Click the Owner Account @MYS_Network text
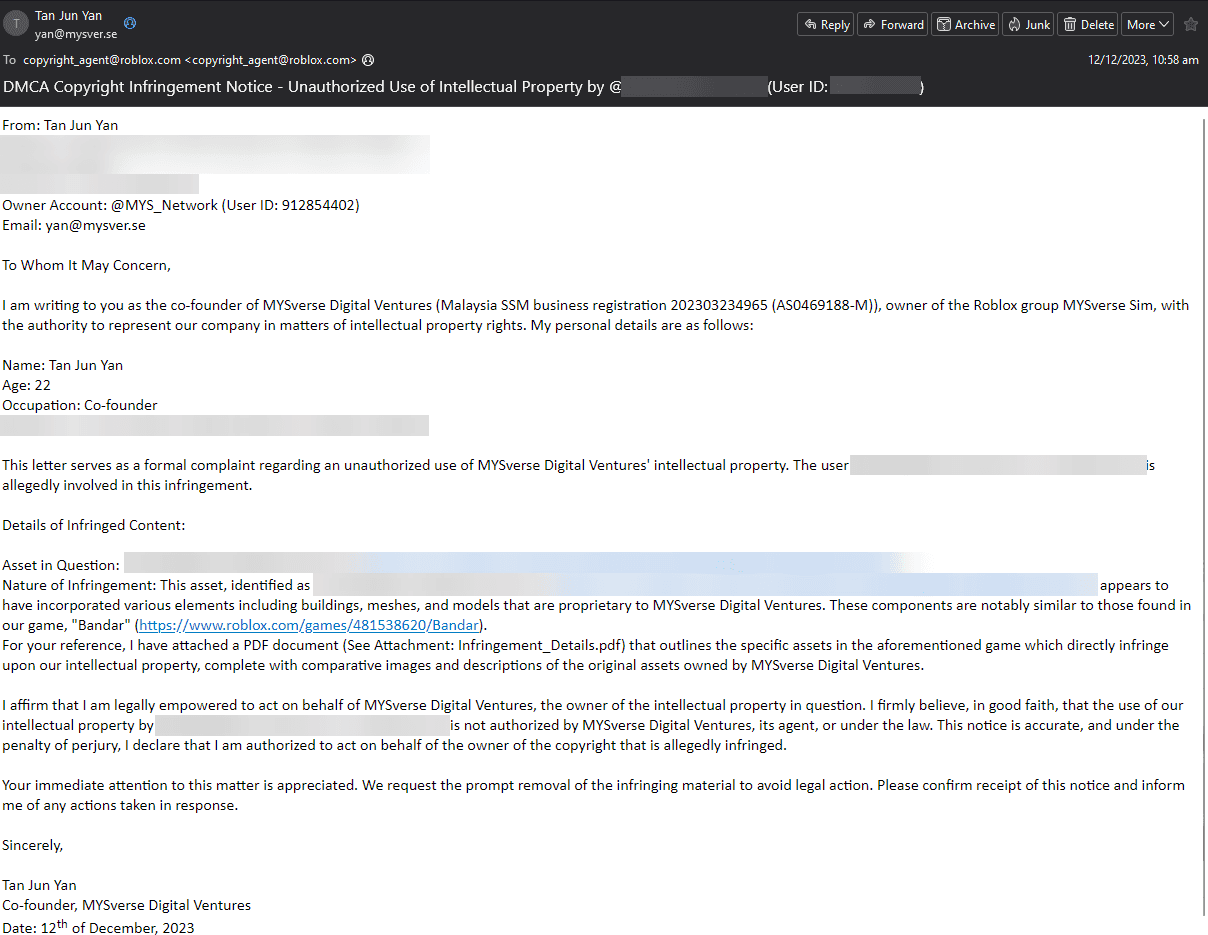This screenshot has height=935, width=1208. pyautogui.click(x=181, y=205)
